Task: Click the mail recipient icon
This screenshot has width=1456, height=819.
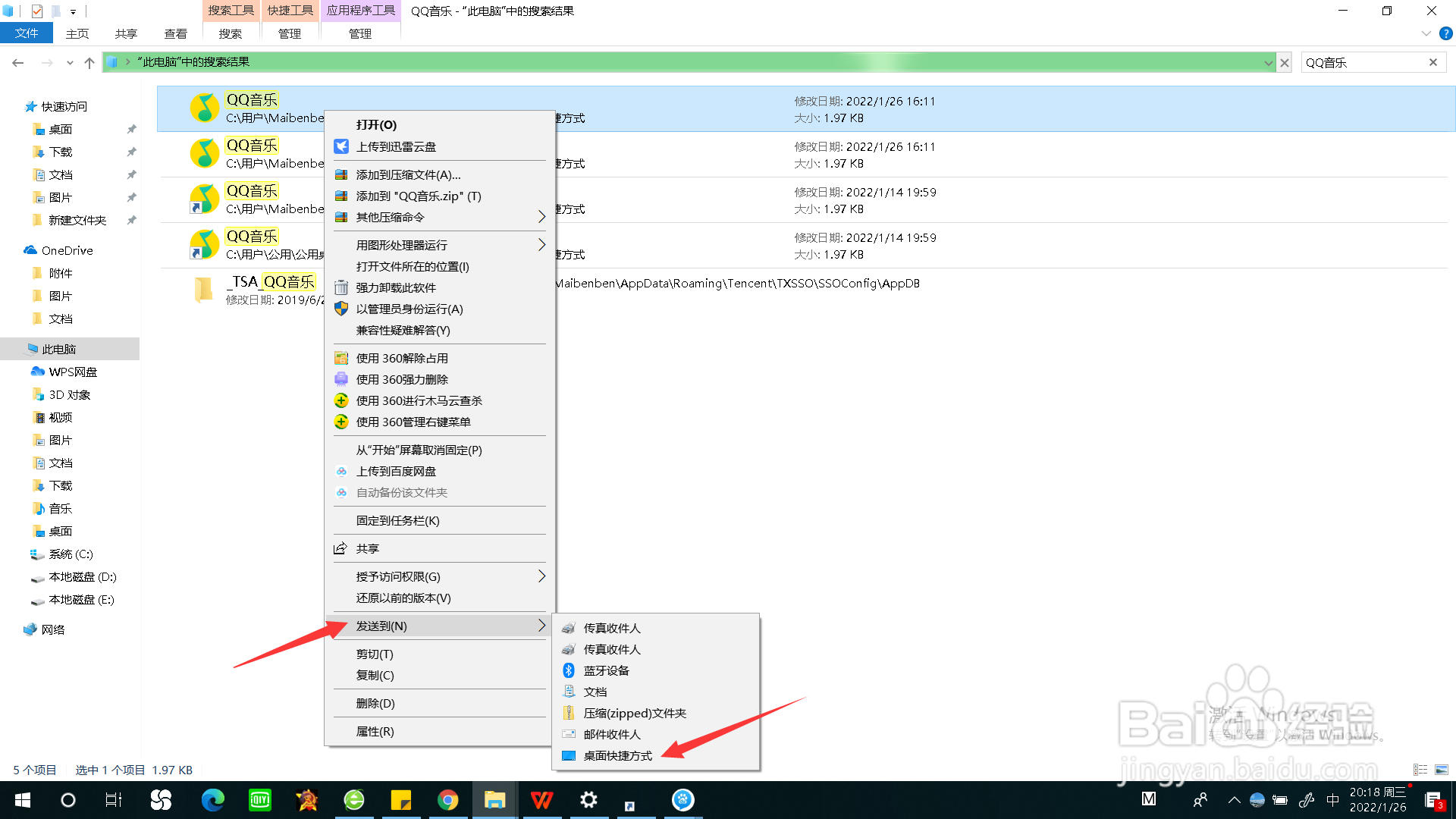Action: coord(569,734)
